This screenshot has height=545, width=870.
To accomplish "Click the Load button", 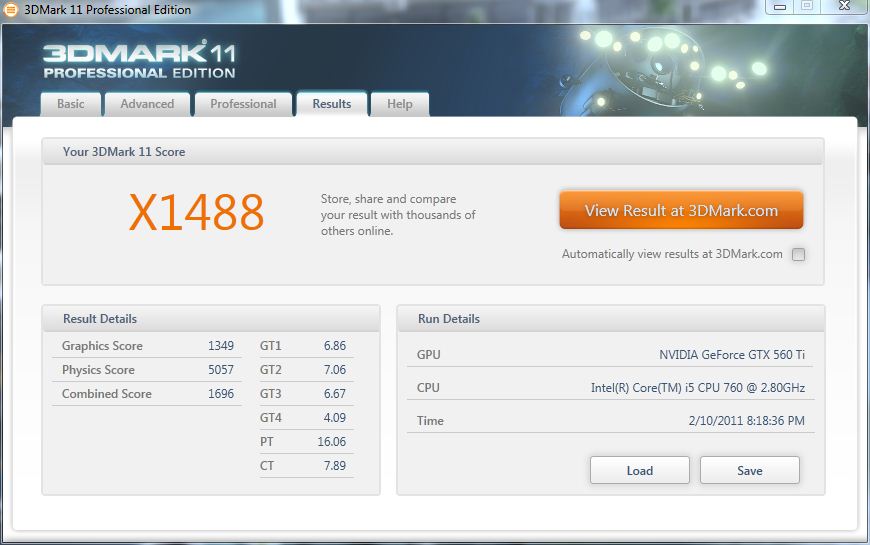I will click(639, 470).
